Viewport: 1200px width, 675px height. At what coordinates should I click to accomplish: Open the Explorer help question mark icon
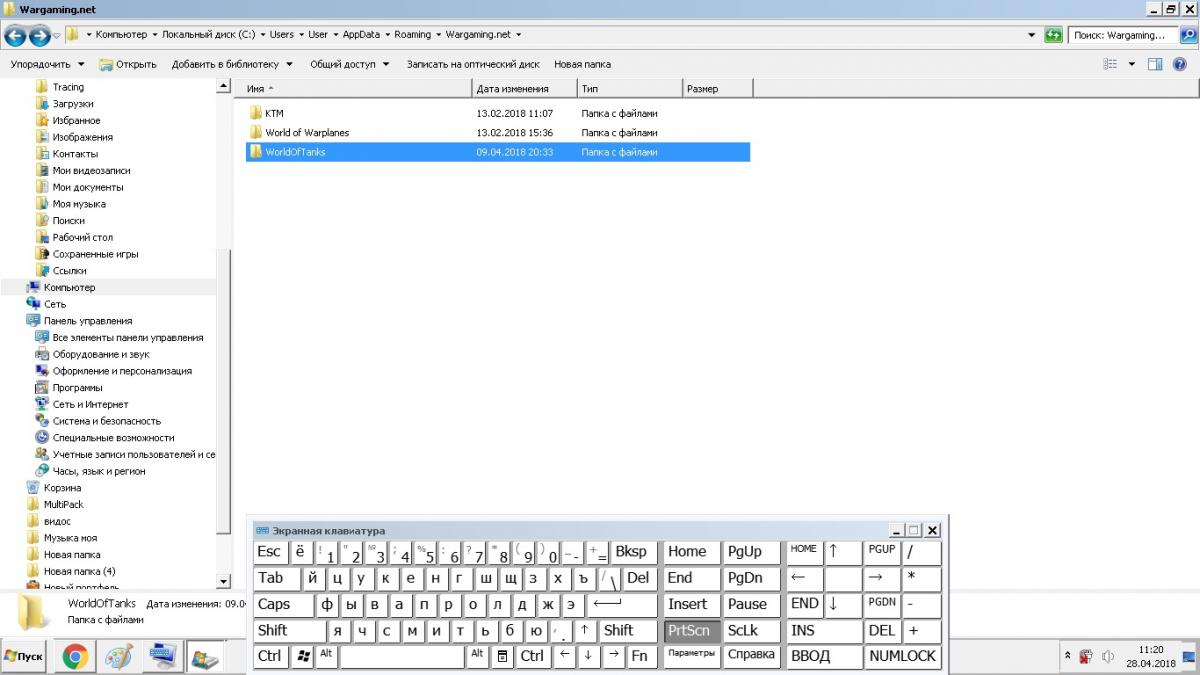click(1180, 64)
